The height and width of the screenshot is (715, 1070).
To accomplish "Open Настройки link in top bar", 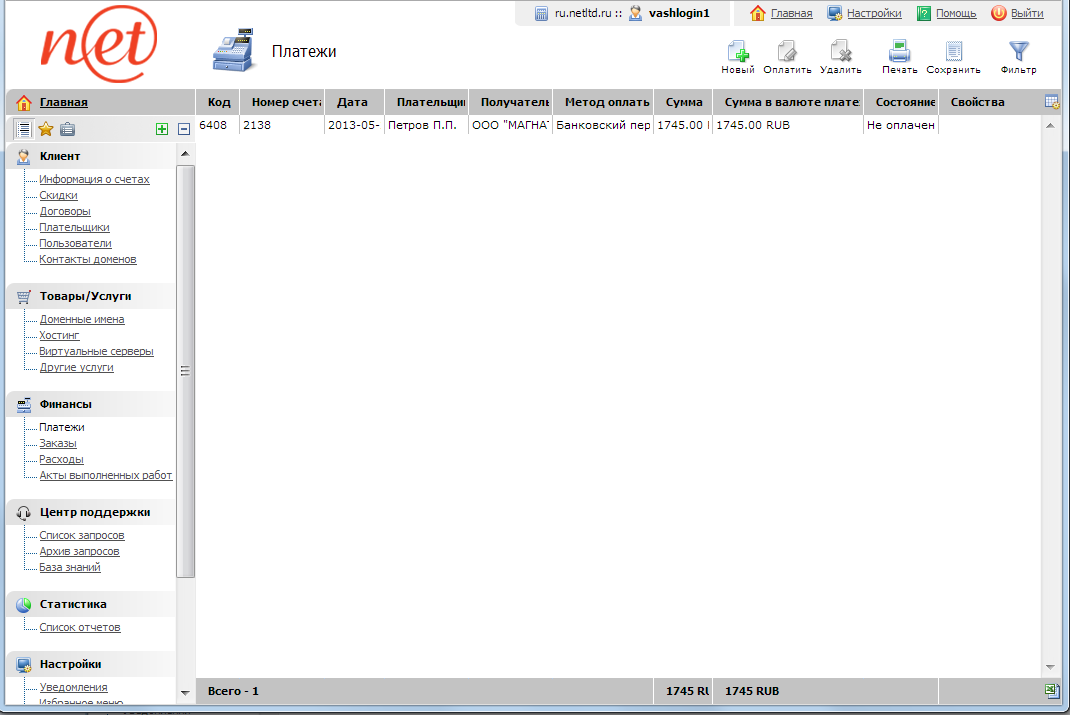I will tap(873, 13).
